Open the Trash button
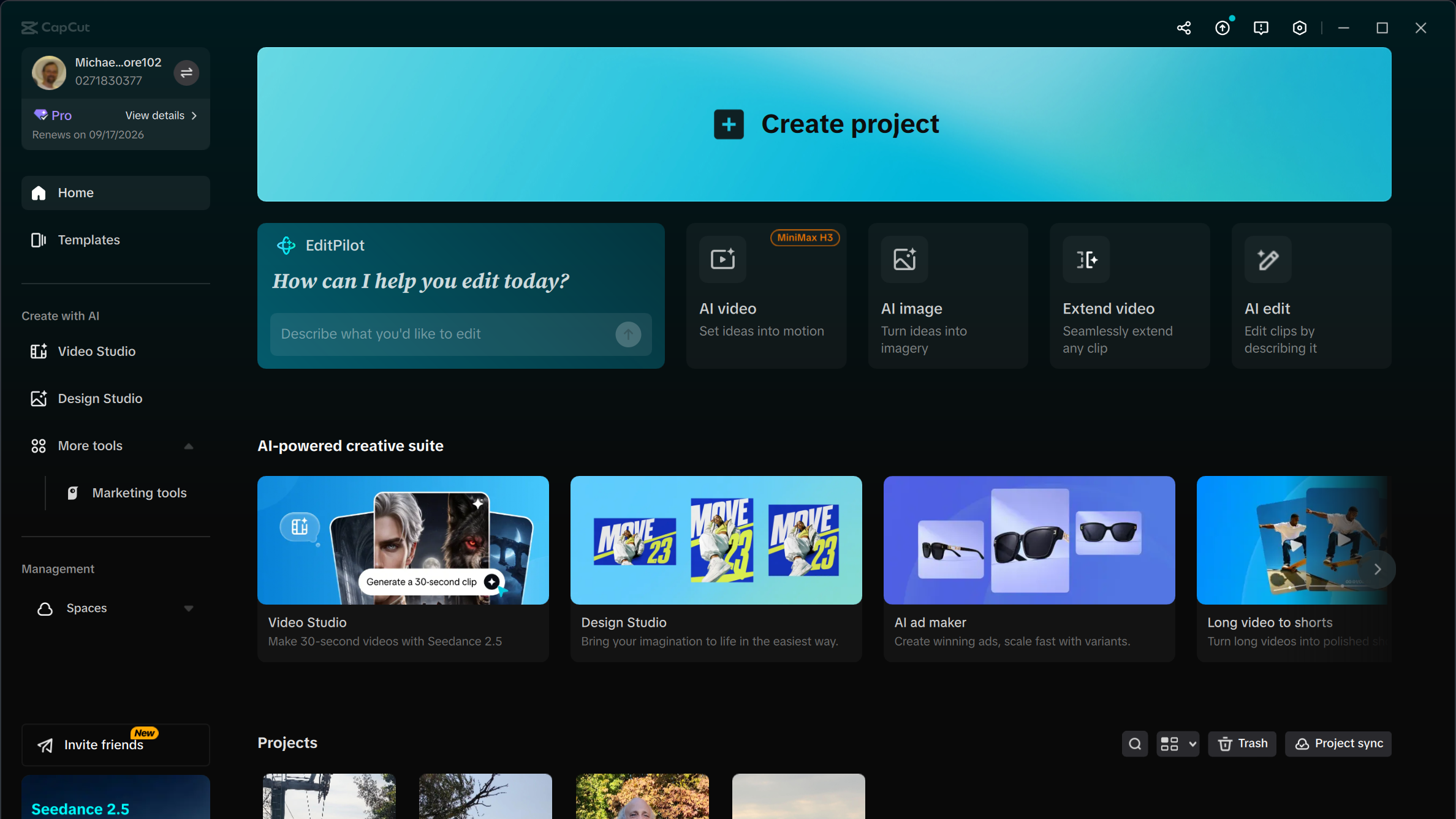The image size is (1456, 819). [x=1242, y=744]
